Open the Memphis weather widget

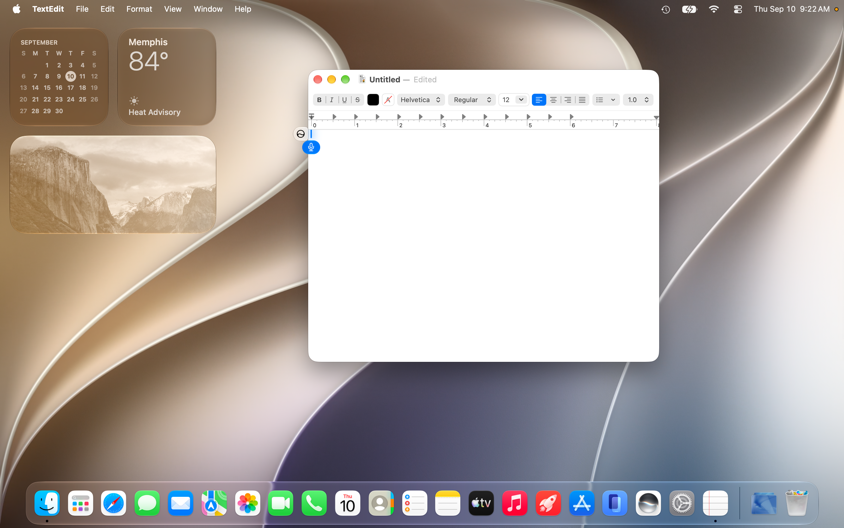pyautogui.click(x=166, y=77)
